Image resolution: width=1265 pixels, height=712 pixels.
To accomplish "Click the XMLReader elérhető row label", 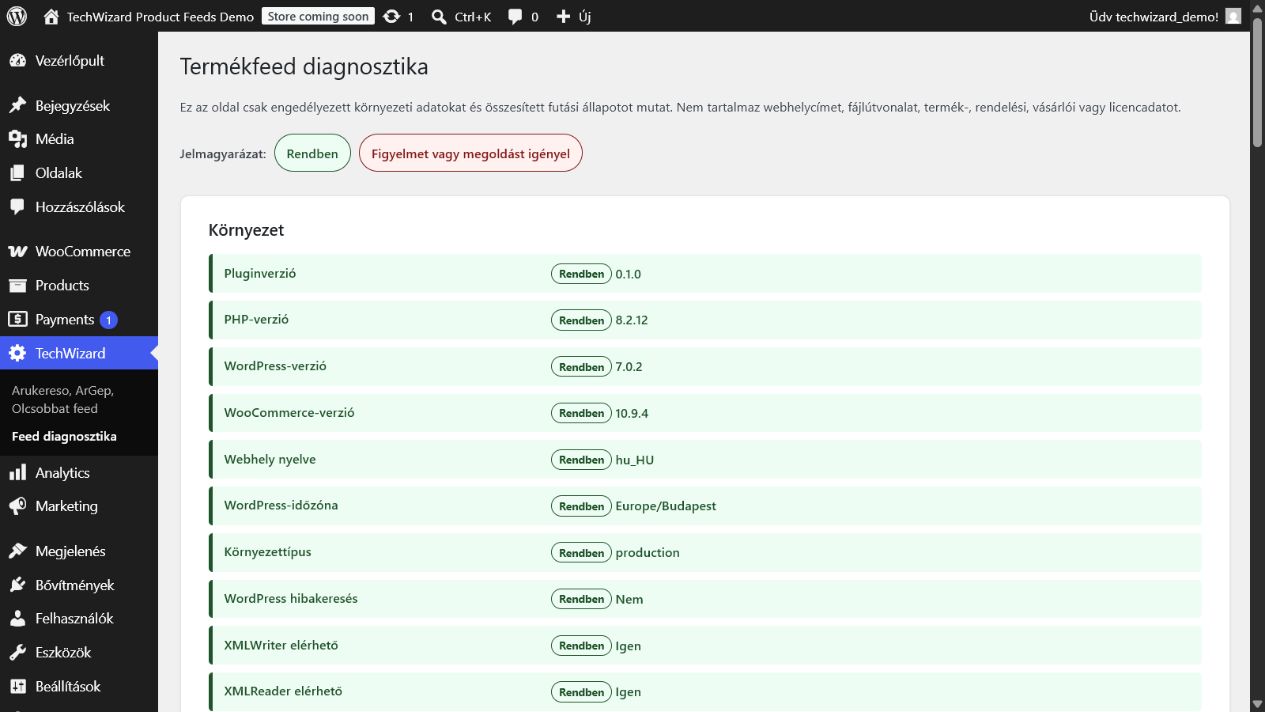I will pos(283,692).
